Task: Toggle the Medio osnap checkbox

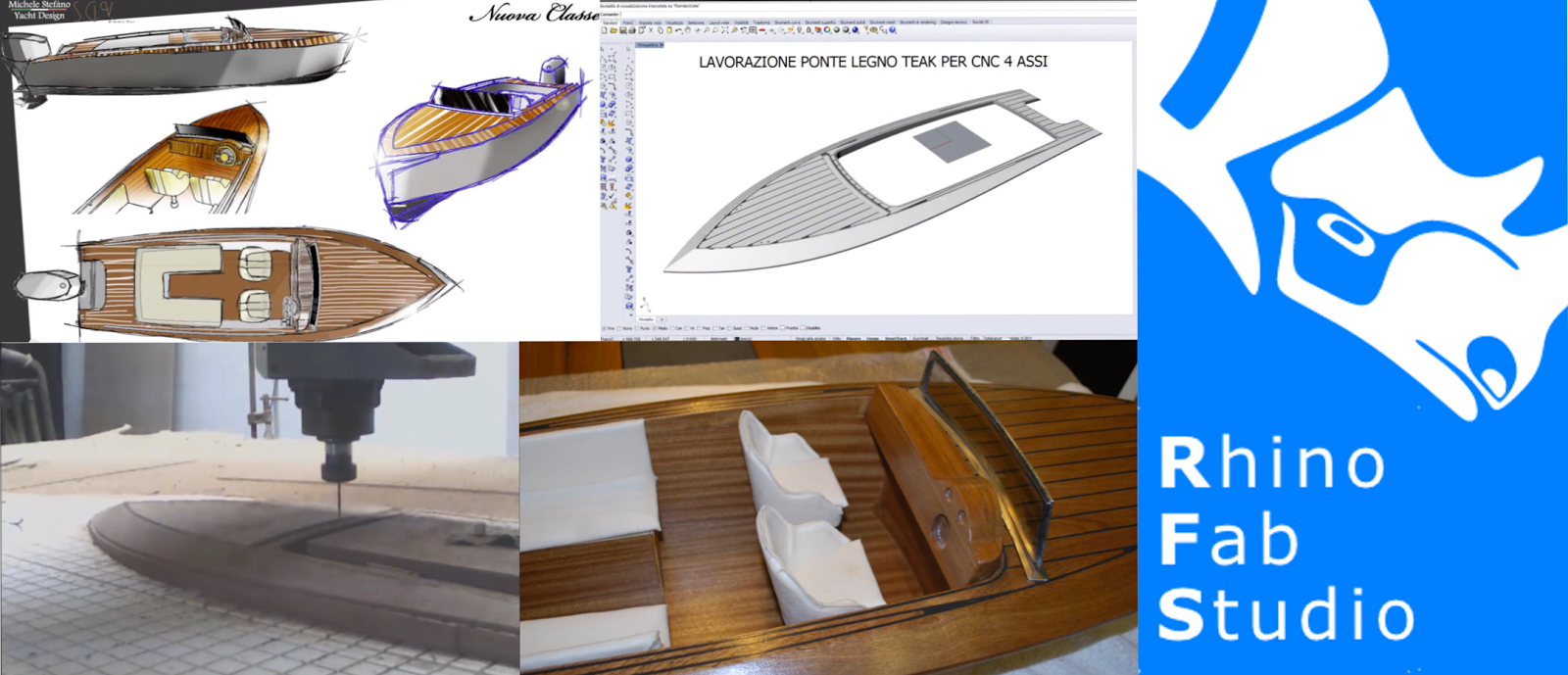Action: pyautogui.click(x=655, y=328)
